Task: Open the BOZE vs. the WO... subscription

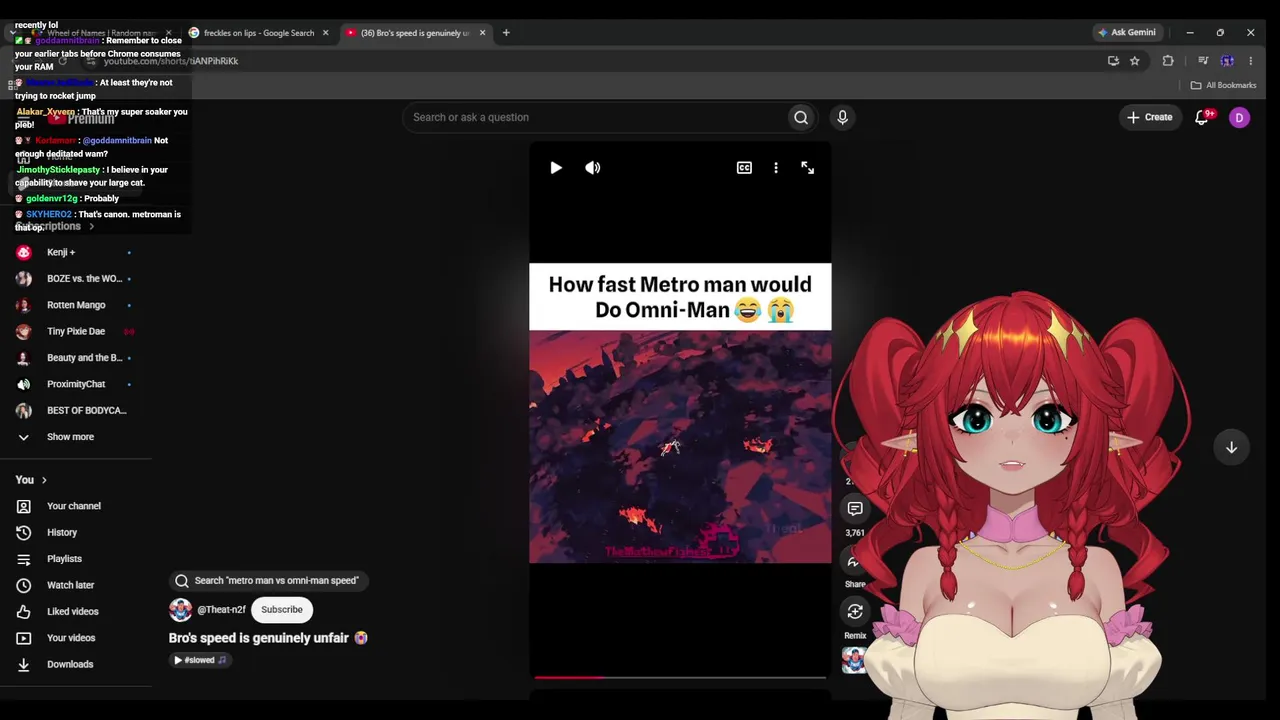Action: [x=84, y=279]
